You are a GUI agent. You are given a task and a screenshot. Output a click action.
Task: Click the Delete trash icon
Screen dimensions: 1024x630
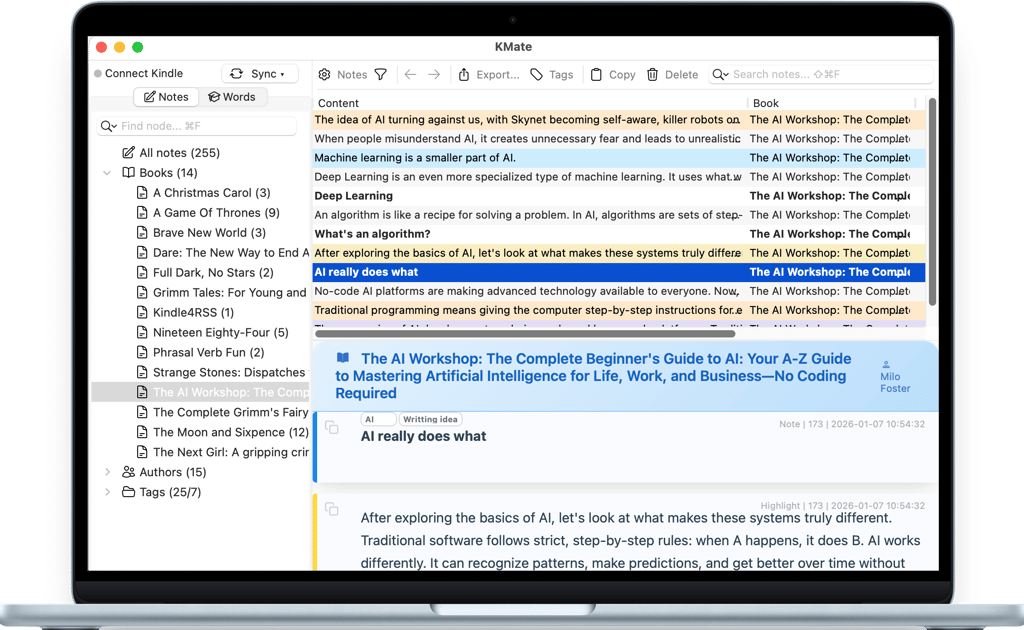[652, 74]
